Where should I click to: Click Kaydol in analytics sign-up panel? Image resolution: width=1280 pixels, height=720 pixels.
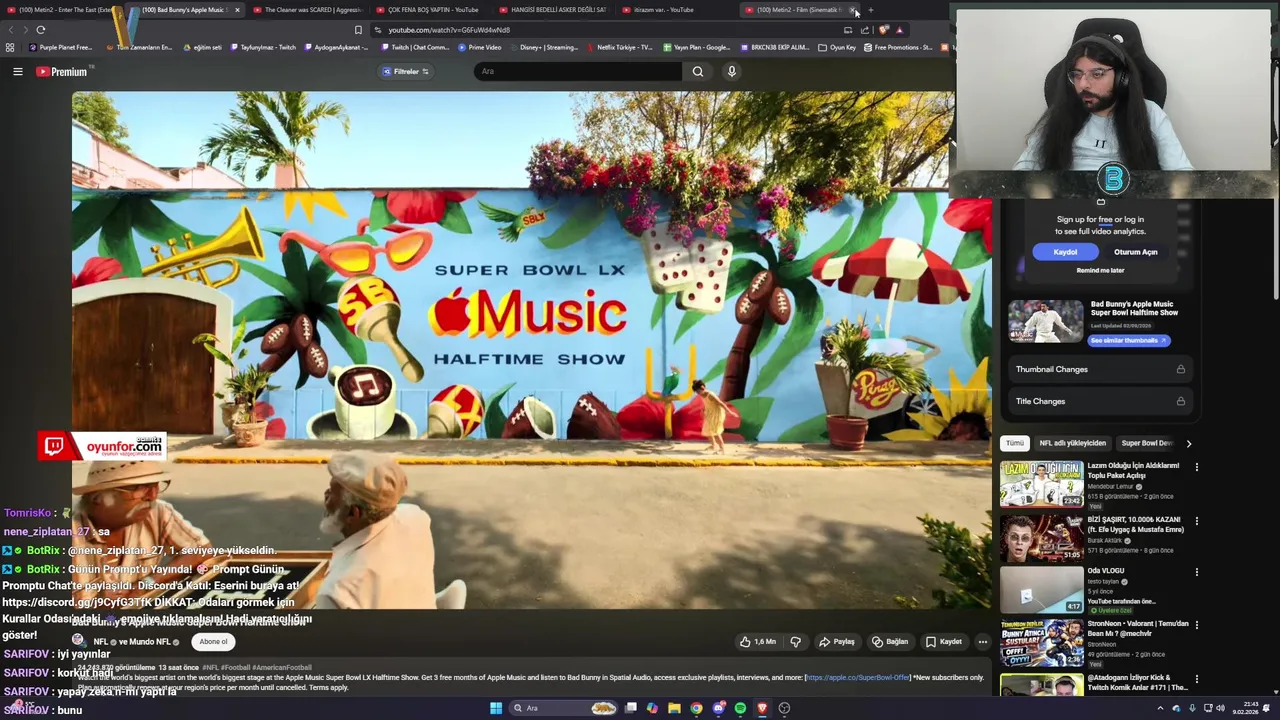(x=1065, y=252)
